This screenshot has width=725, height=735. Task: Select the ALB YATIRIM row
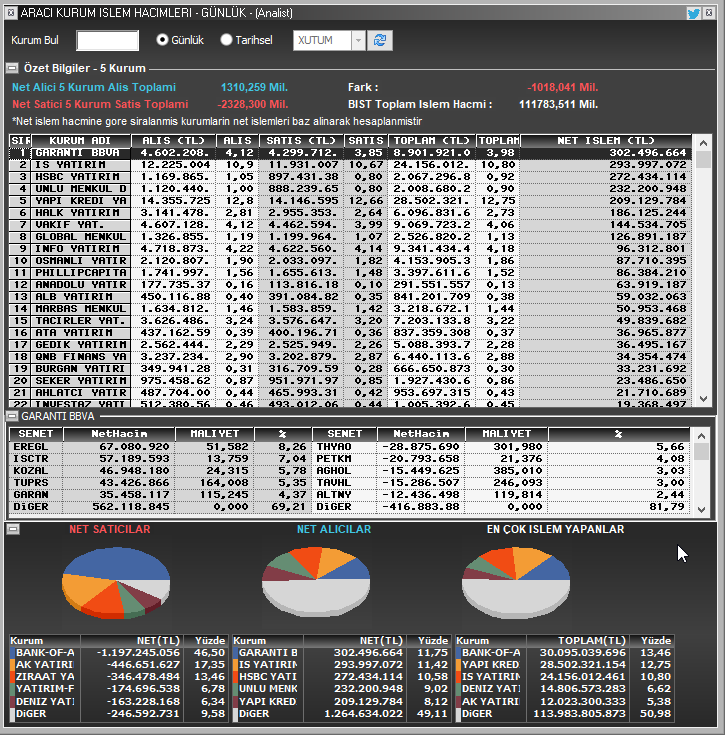(x=350, y=297)
